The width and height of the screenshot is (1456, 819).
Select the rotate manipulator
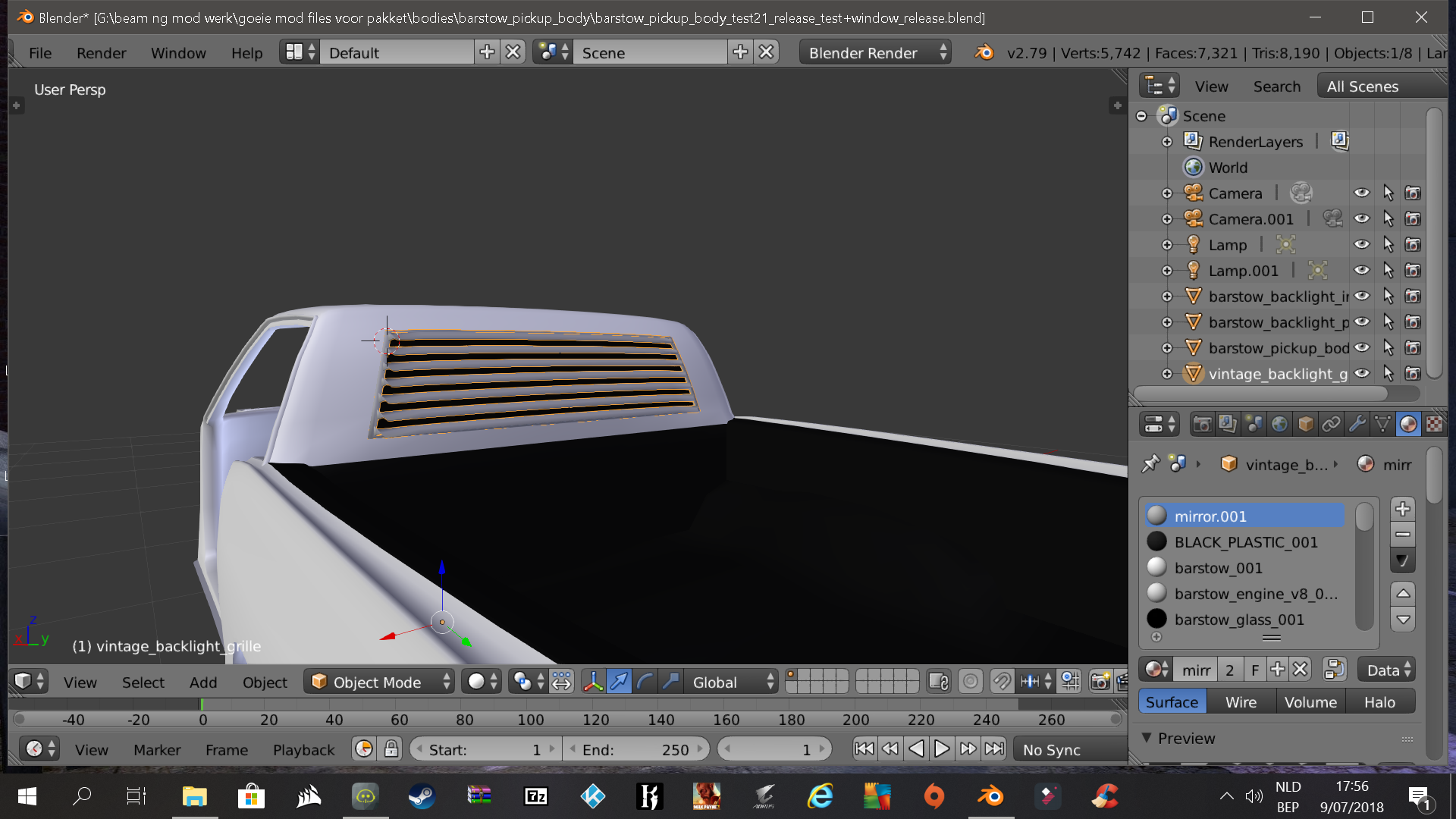(x=645, y=682)
